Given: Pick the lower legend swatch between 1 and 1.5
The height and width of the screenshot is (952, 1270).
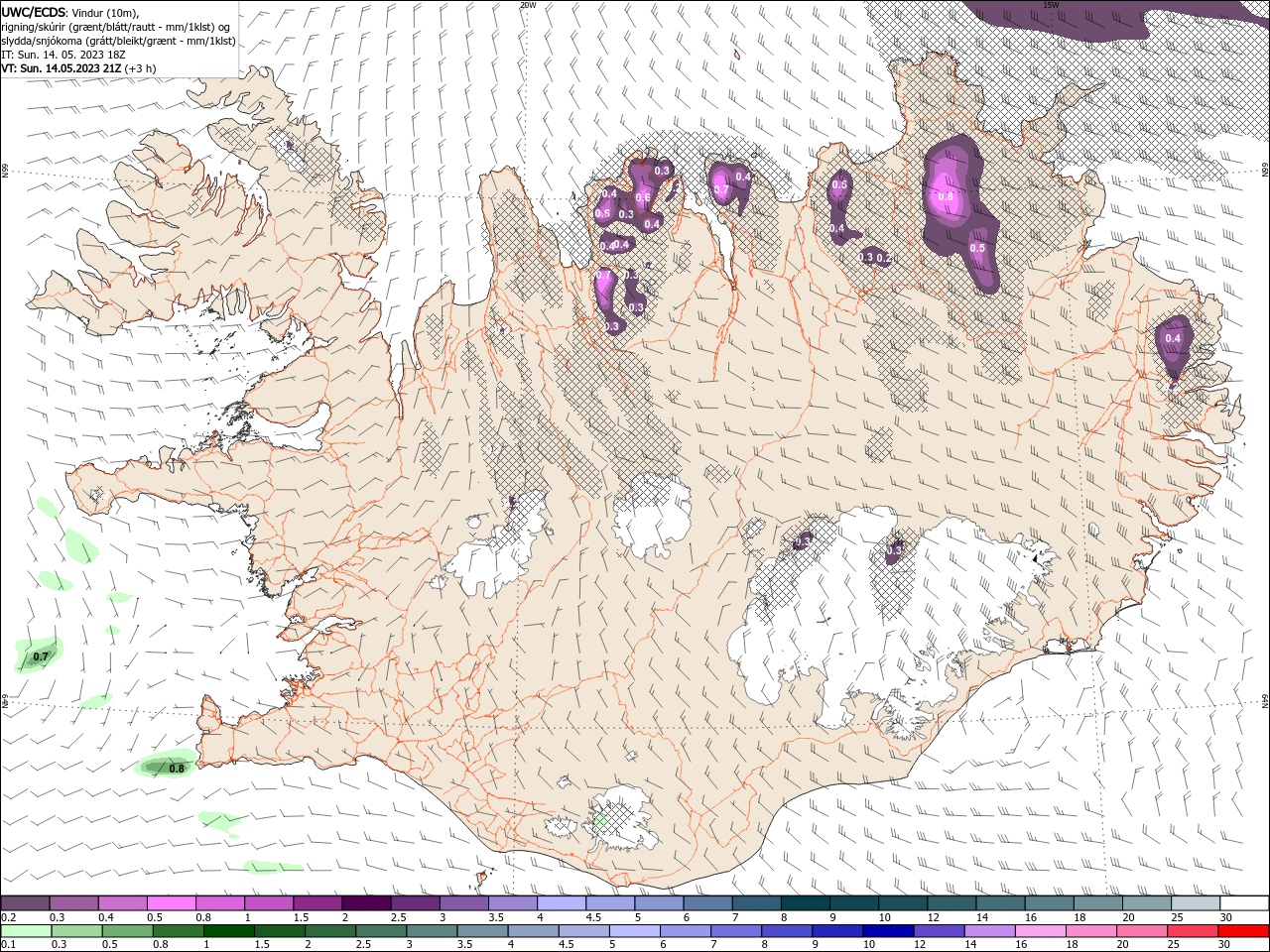Looking at the screenshot, I should pos(229,931).
